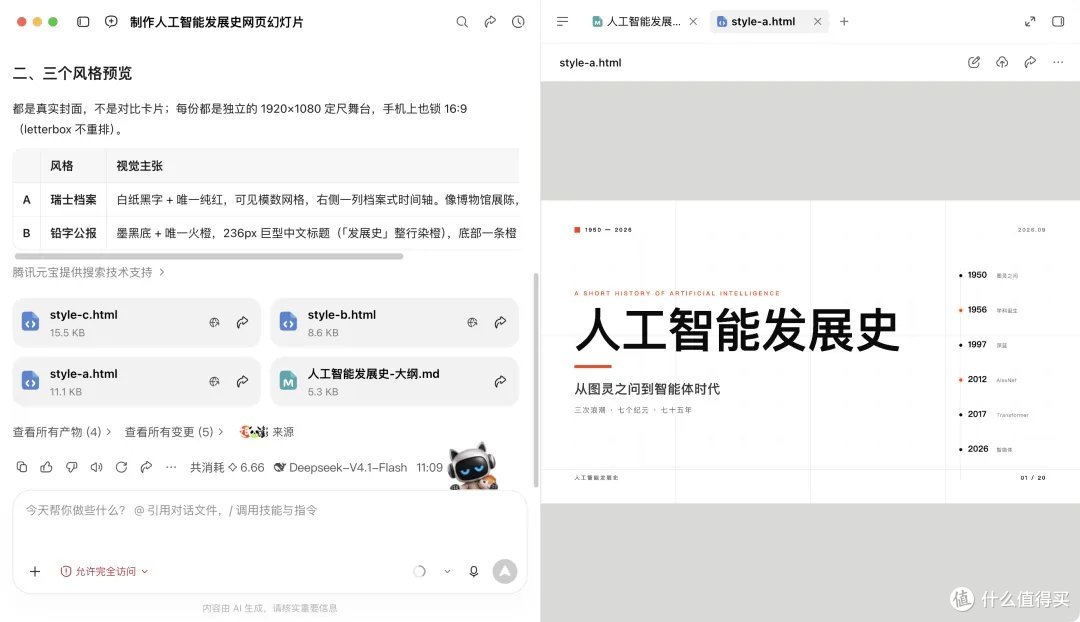Image resolution: width=1080 pixels, height=622 pixels.
Task: Open style-c.html file card
Action: click(x=136, y=322)
